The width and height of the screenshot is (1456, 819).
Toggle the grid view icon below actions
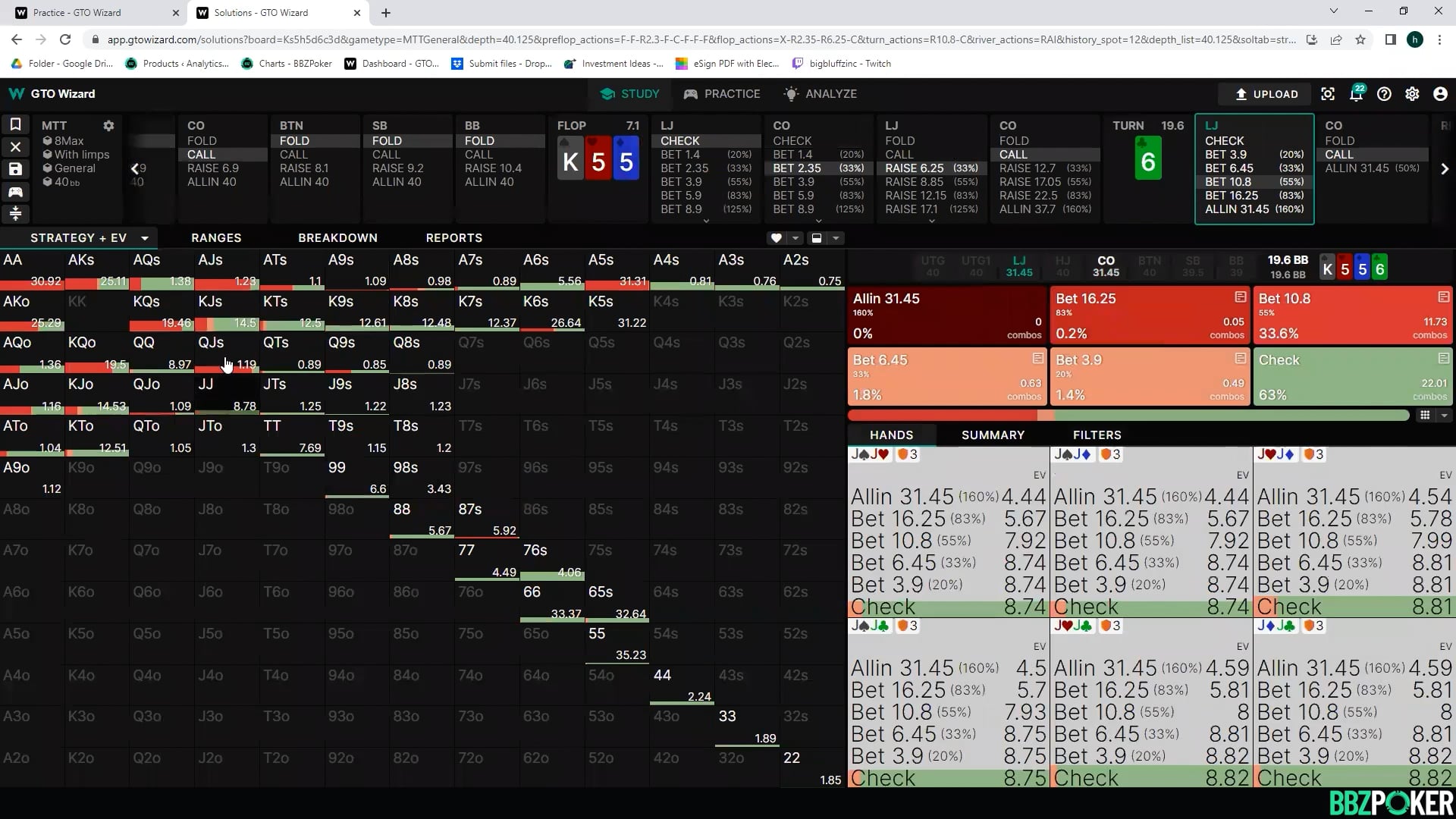pyautogui.click(x=1425, y=416)
